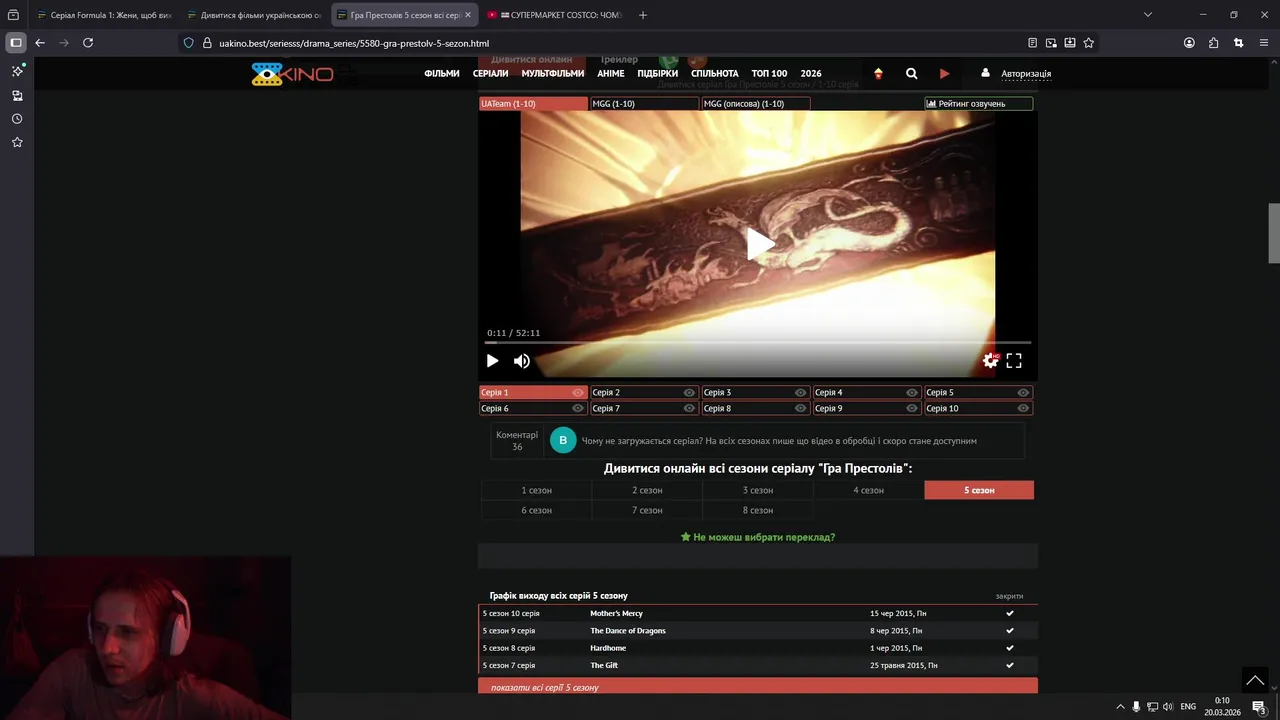Open the Коментарі 36 section
The image size is (1280, 720).
(517, 440)
